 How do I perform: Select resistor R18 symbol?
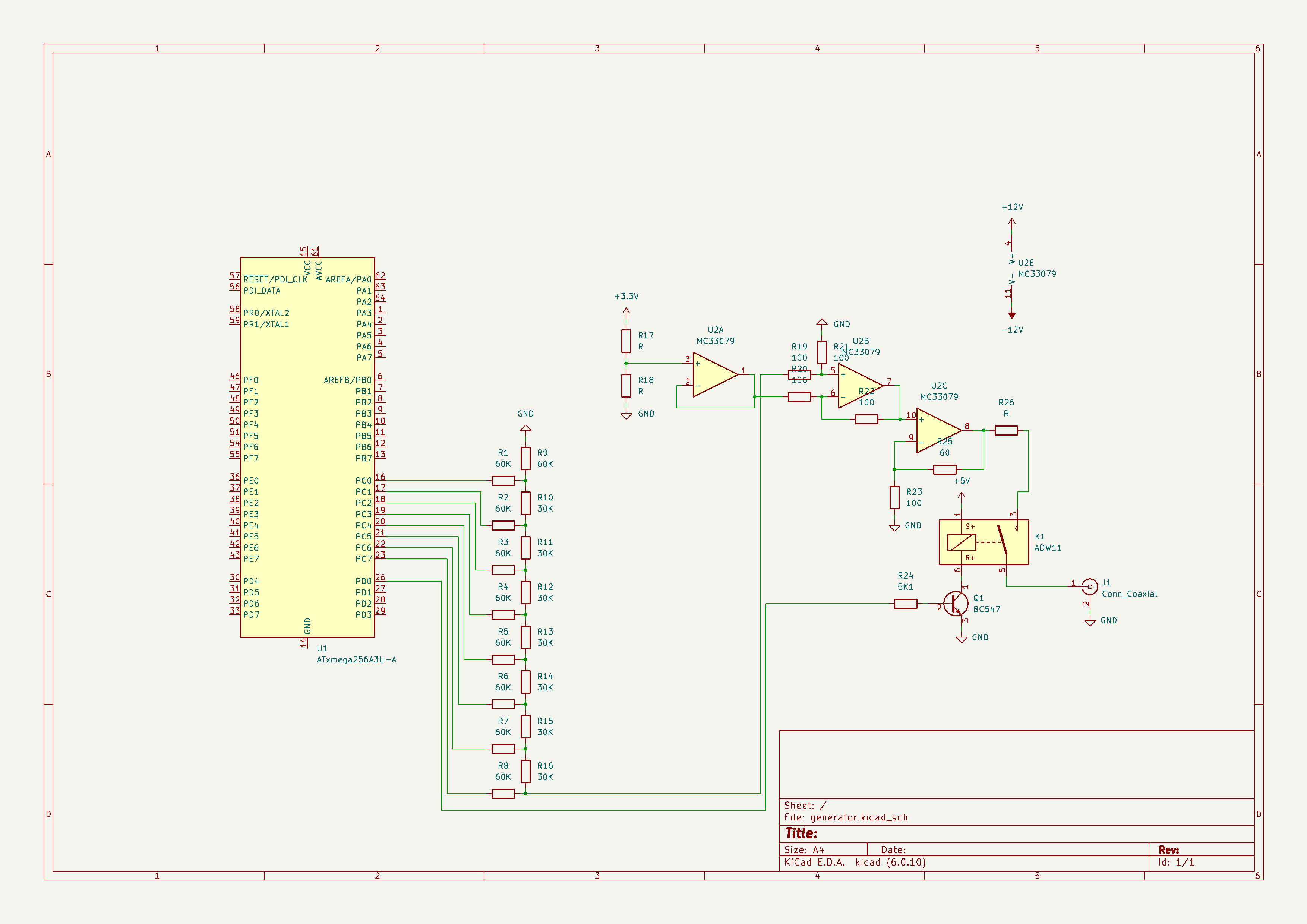[626, 386]
